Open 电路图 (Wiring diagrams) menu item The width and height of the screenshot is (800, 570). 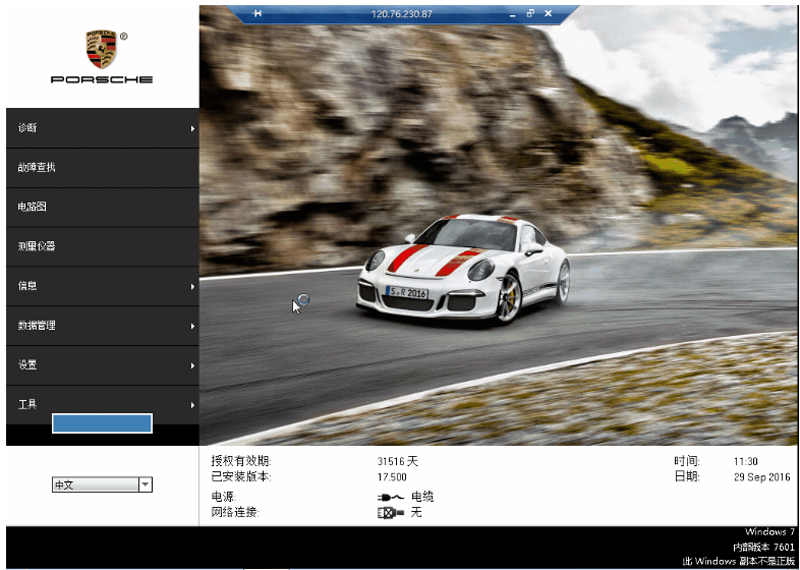tap(103, 207)
